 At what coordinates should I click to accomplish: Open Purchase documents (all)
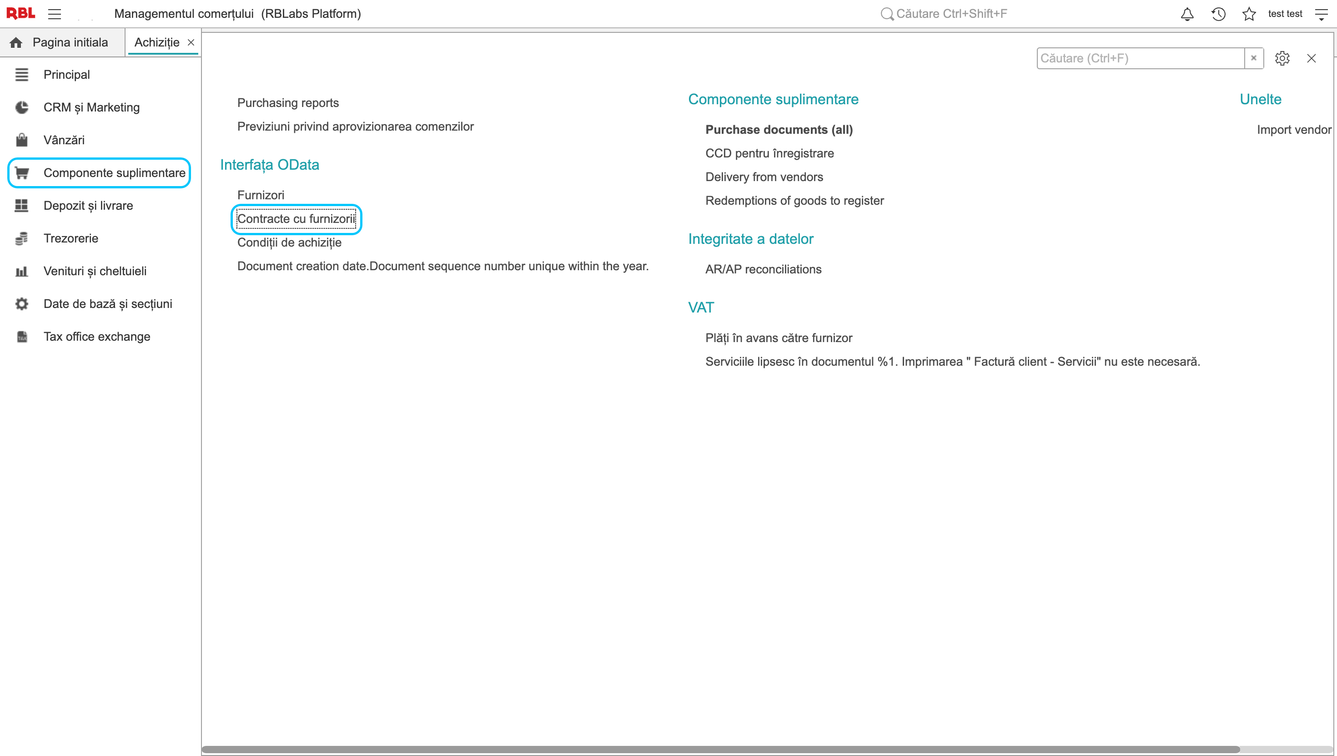pos(779,130)
